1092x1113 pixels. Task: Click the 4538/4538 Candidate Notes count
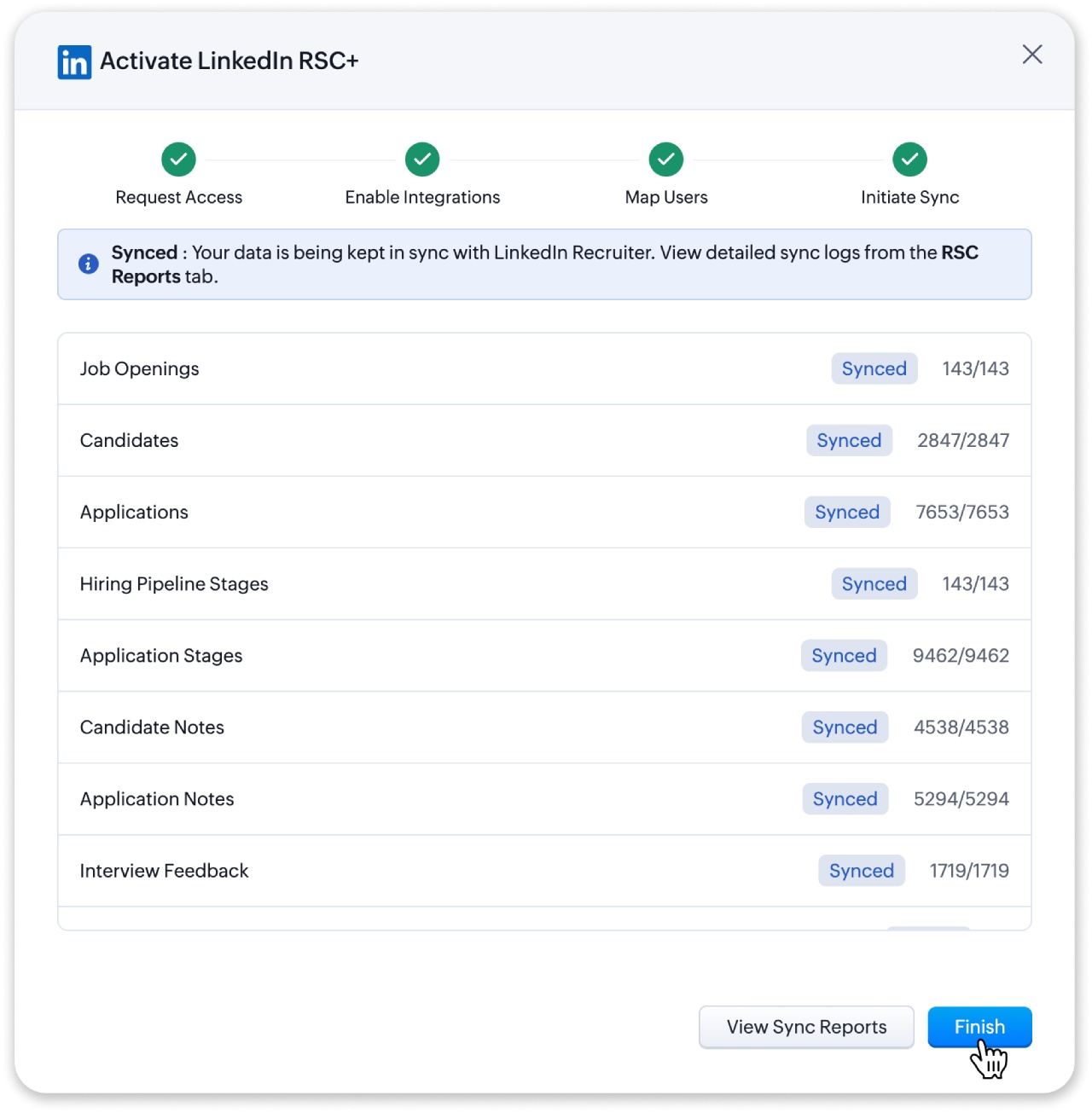coord(961,727)
